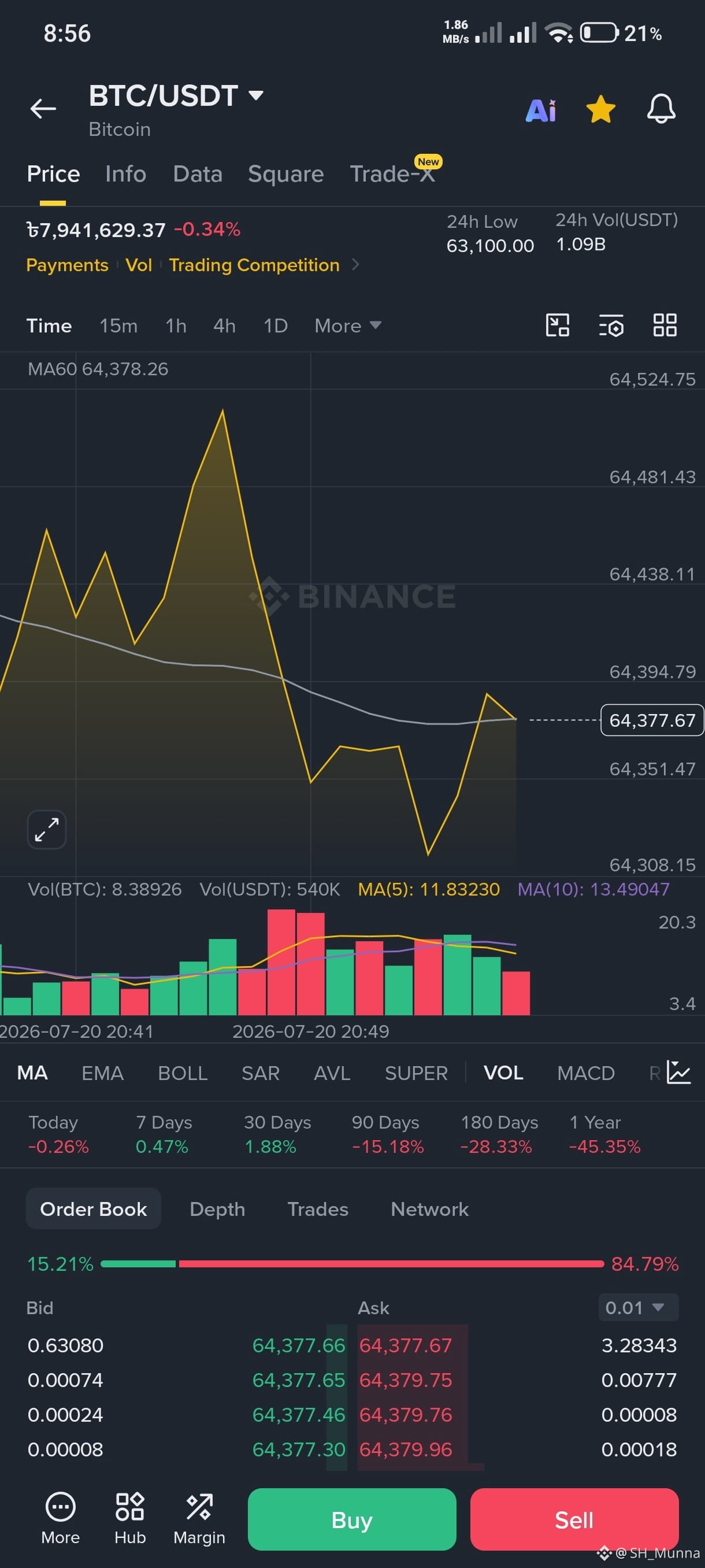Image resolution: width=705 pixels, height=1568 pixels.
Task: Switch to the Info tab
Action: coord(125,174)
